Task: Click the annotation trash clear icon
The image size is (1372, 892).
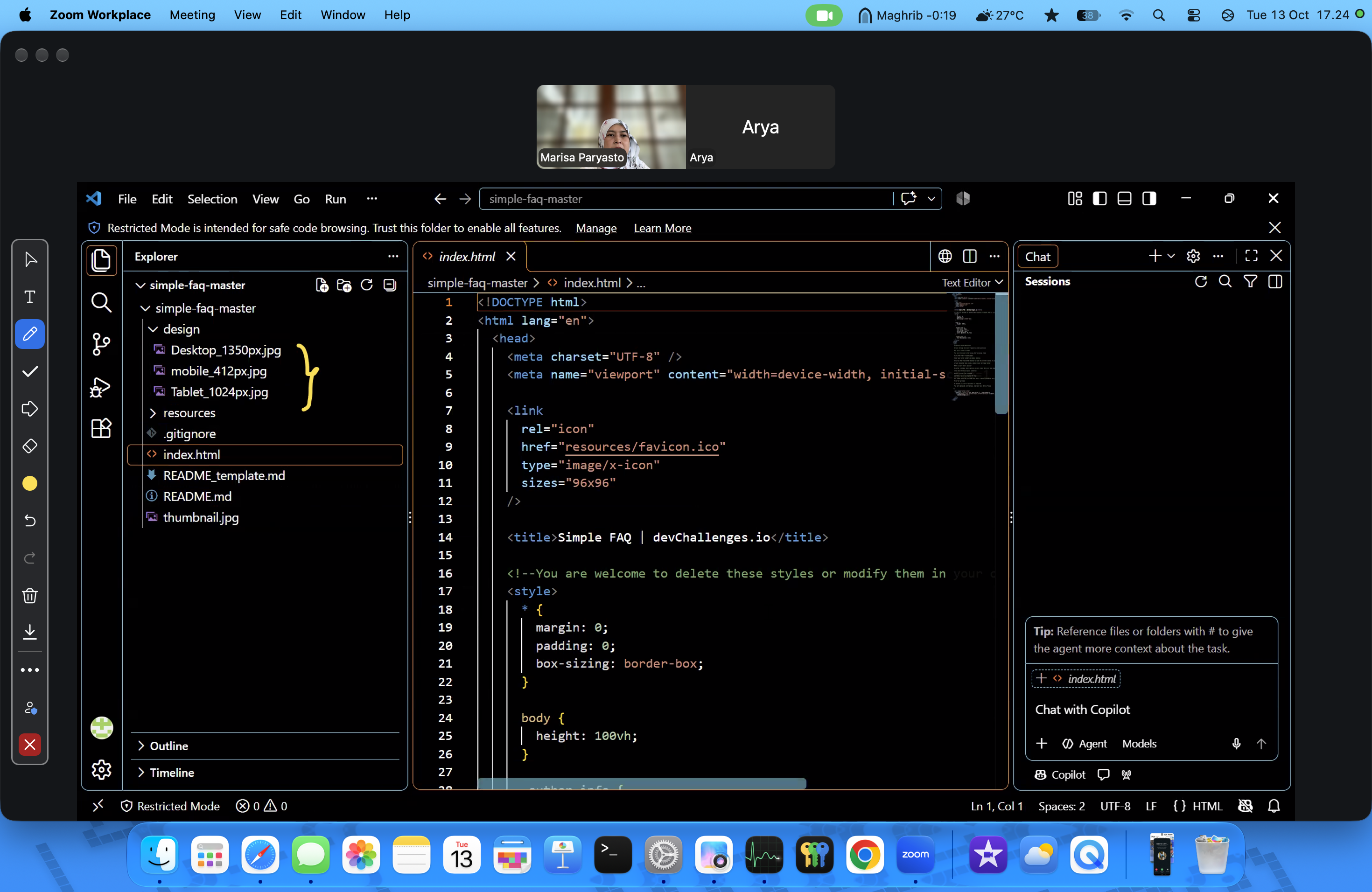Action: coord(30,595)
